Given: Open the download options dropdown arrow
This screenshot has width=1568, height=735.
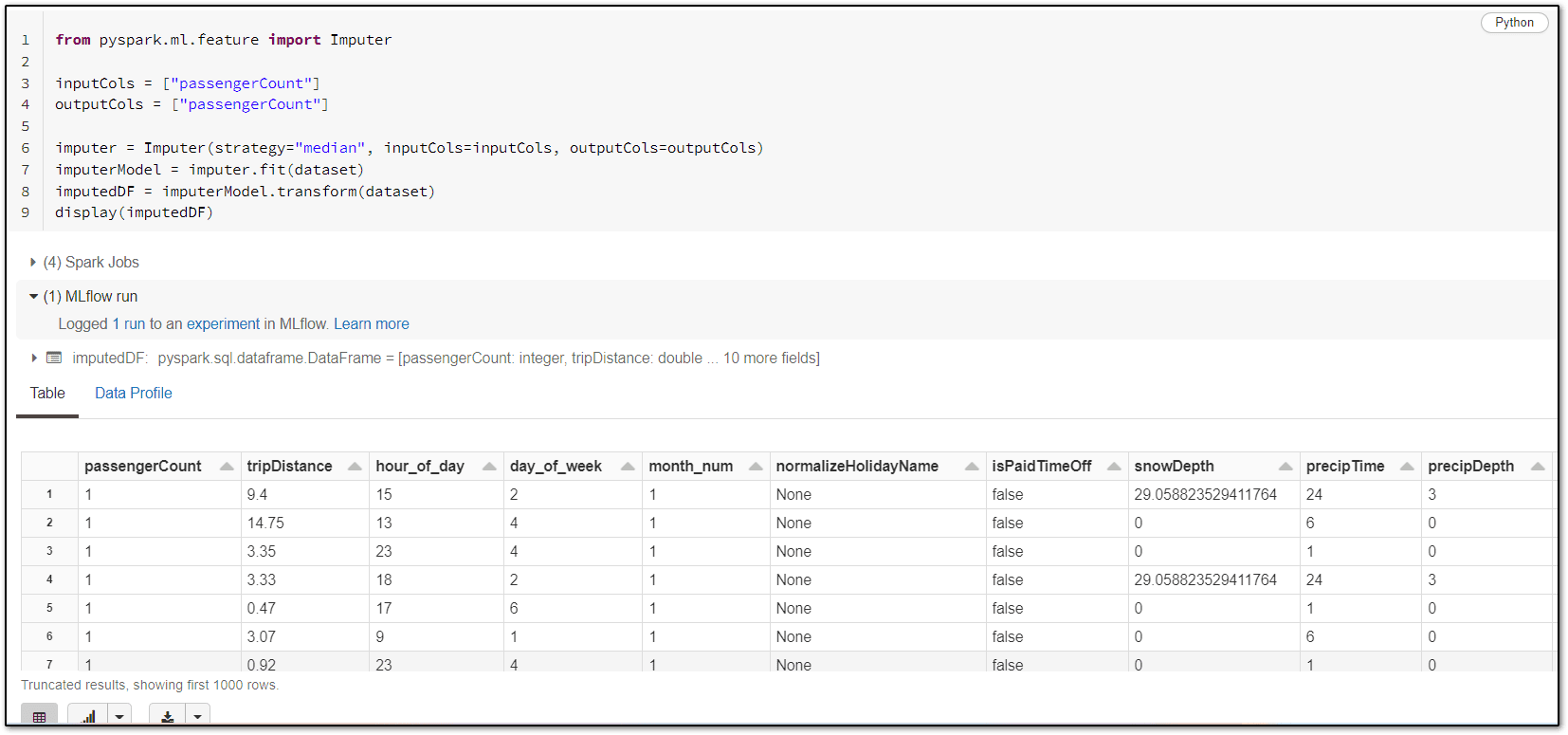Looking at the screenshot, I should tap(197, 716).
